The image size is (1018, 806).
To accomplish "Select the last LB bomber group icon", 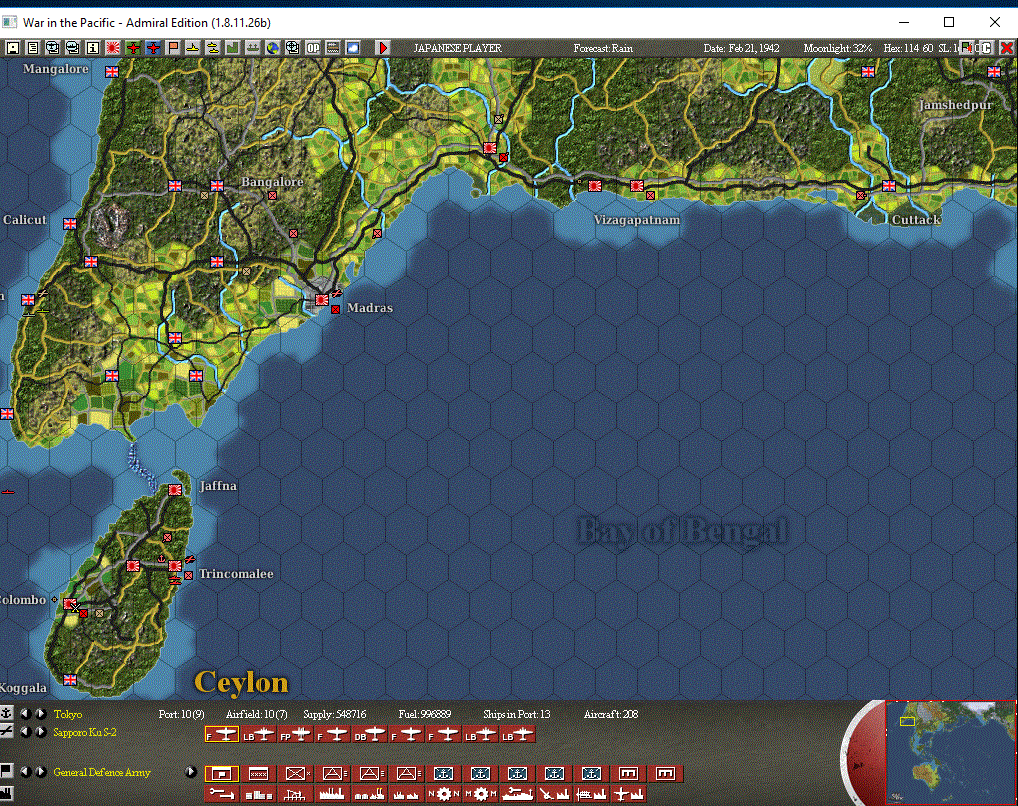I will coord(517,735).
